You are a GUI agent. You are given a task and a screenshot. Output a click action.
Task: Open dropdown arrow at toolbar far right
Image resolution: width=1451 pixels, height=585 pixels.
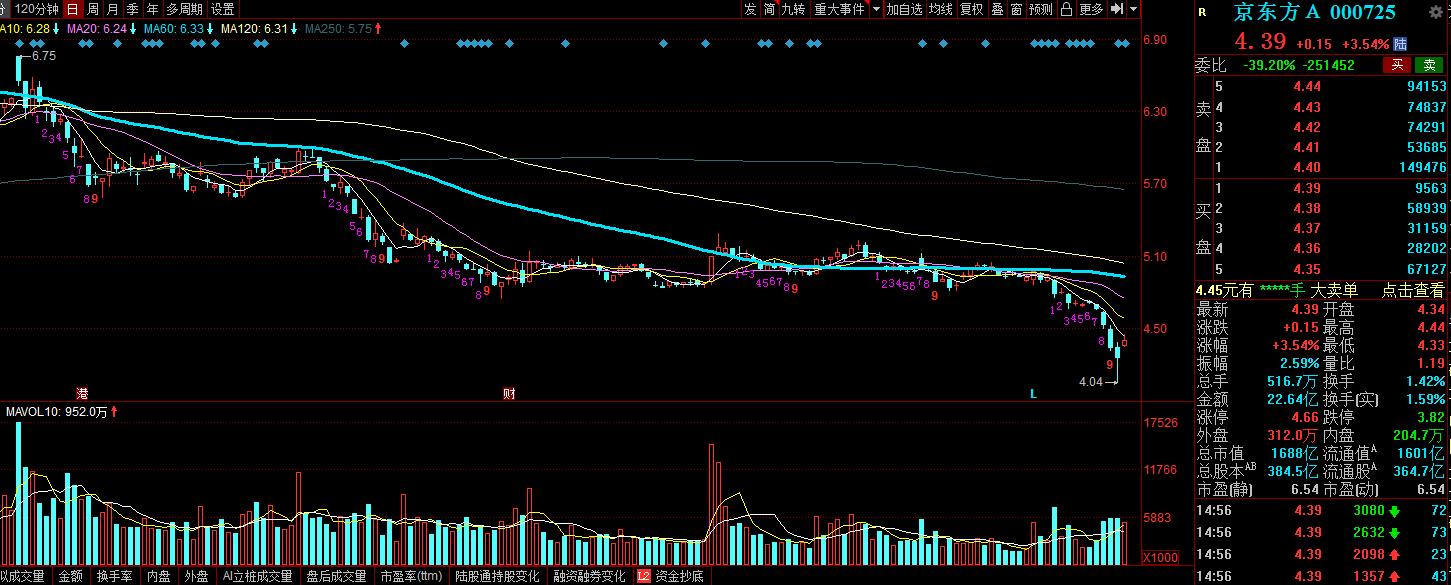[x=1135, y=9]
